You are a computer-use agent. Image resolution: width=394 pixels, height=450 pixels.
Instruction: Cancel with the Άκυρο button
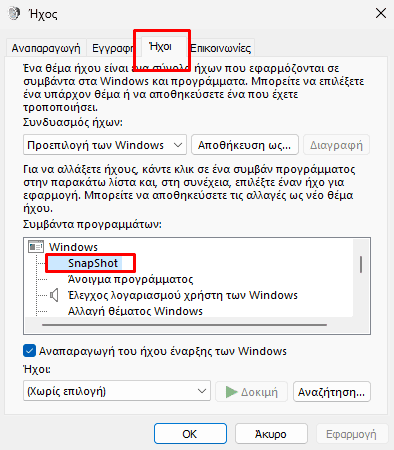[x=271, y=434]
